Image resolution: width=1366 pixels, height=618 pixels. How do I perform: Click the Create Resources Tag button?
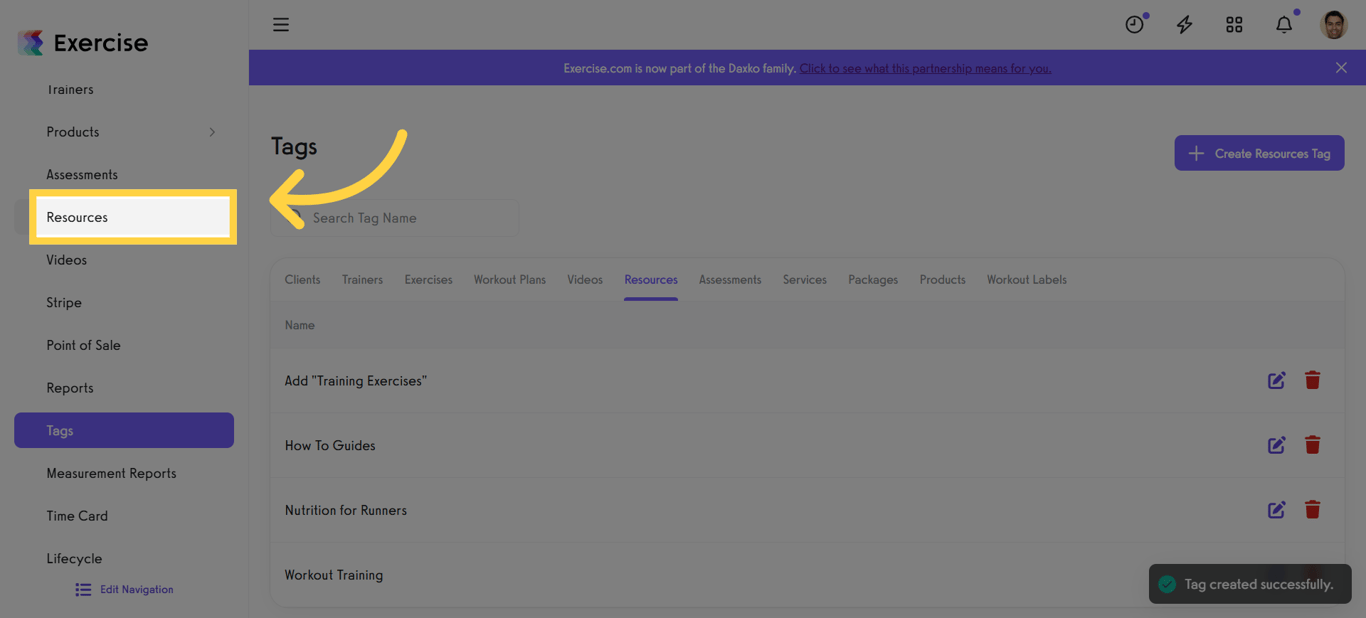point(1259,153)
